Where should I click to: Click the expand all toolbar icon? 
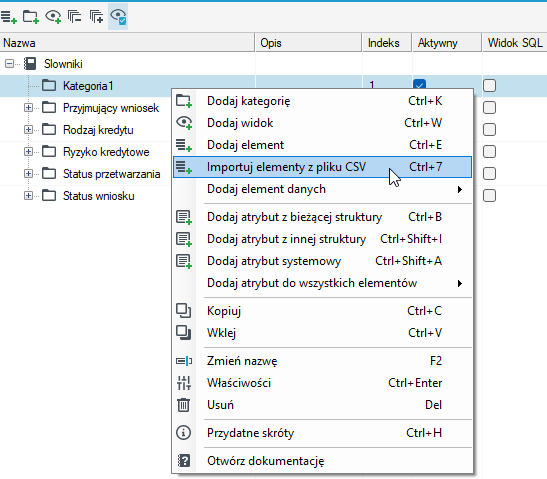[x=96, y=16]
